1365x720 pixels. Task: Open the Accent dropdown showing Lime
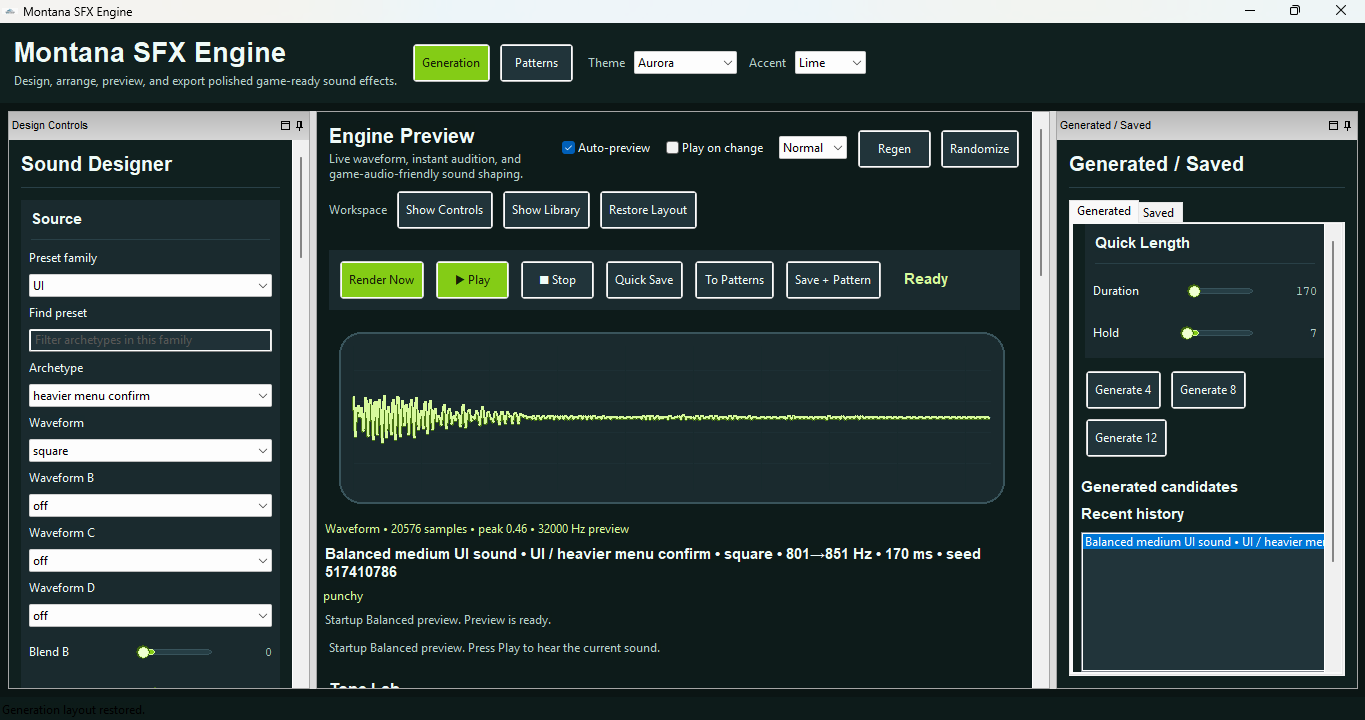click(830, 63)
